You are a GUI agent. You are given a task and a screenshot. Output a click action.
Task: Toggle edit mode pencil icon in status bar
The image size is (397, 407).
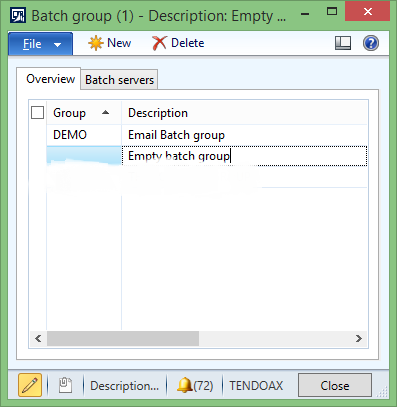pos(30,385)
